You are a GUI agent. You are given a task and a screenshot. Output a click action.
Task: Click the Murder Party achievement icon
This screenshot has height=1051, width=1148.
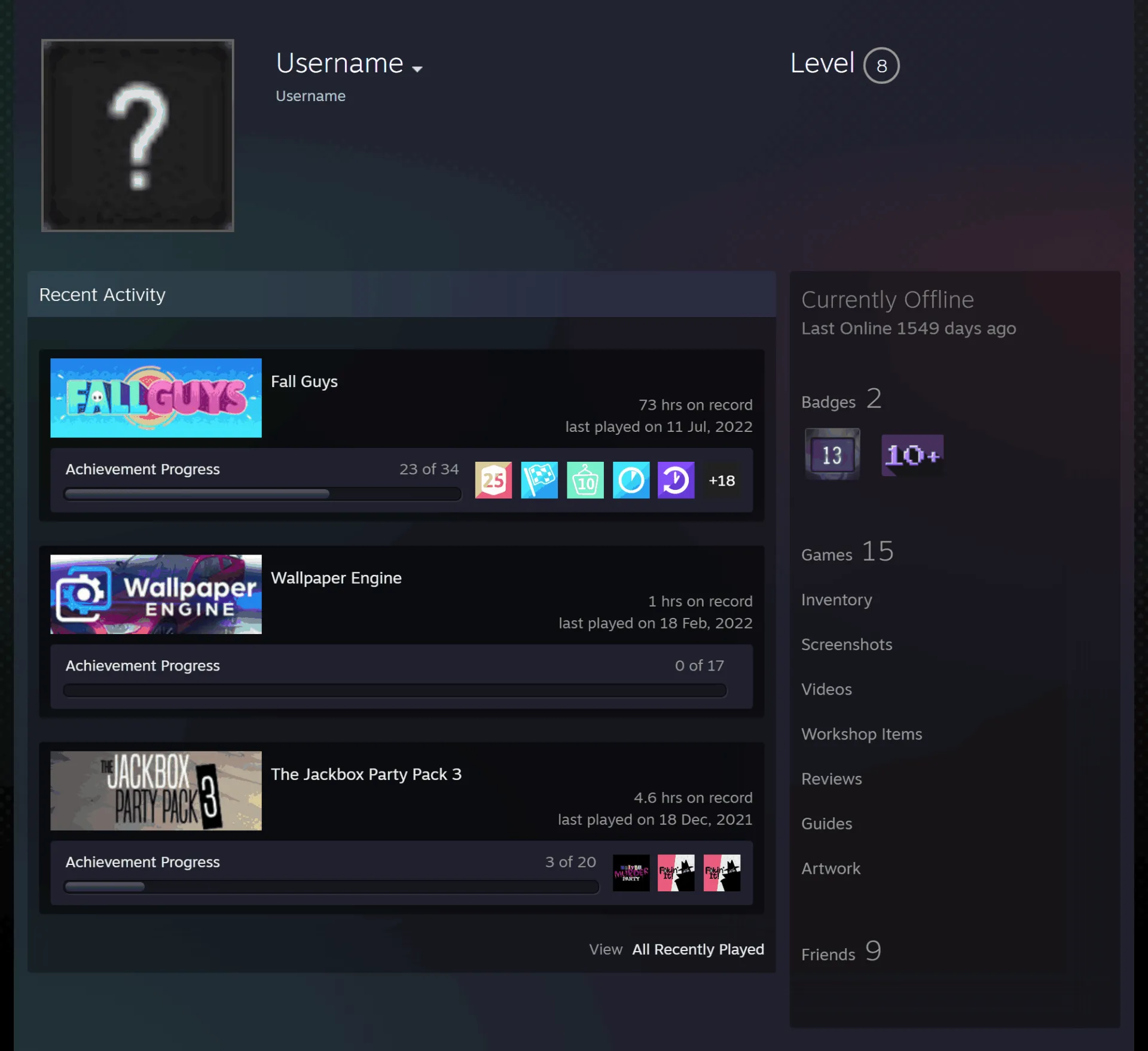[631, 873]
